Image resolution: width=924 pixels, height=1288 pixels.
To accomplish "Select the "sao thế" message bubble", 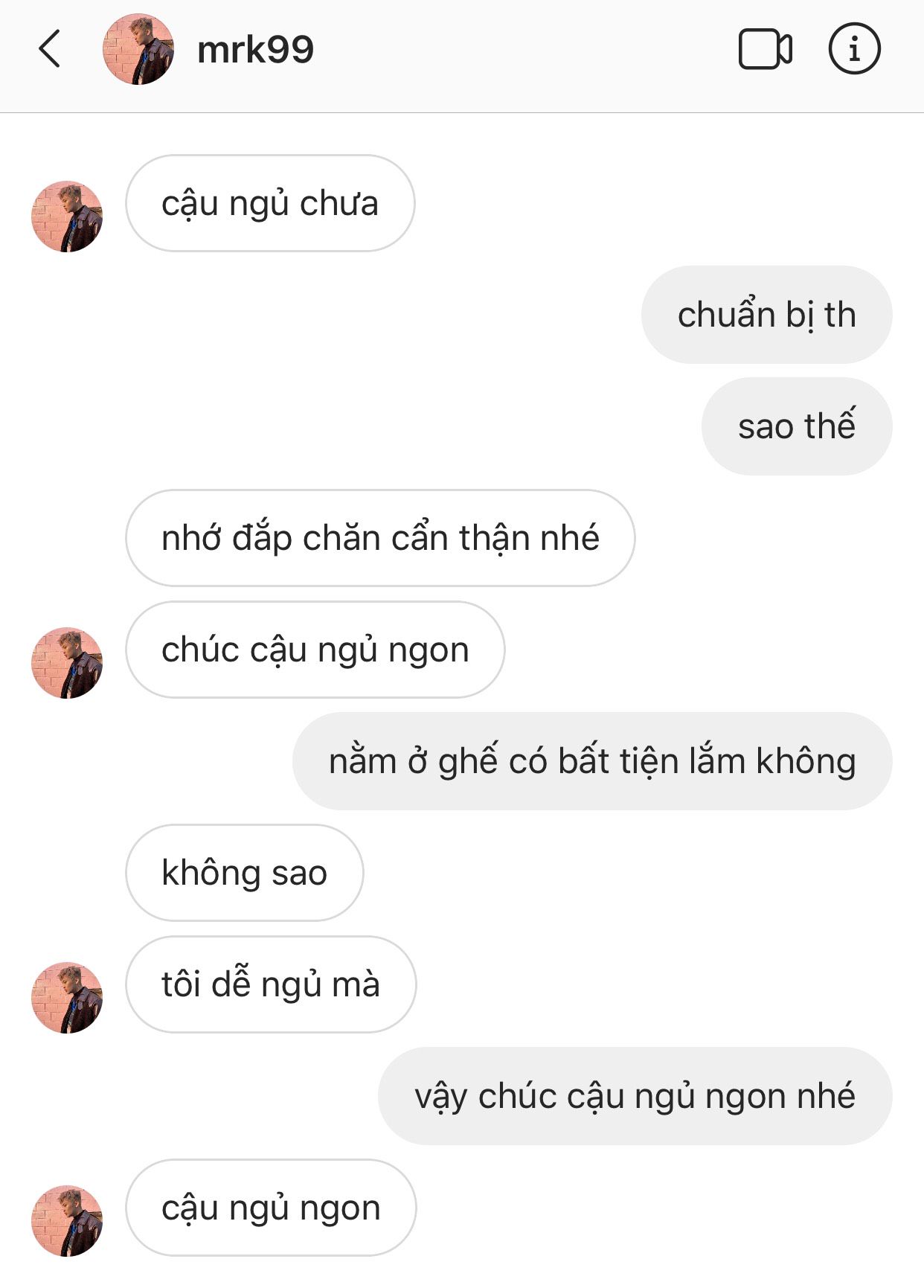I will click(797, 426).
